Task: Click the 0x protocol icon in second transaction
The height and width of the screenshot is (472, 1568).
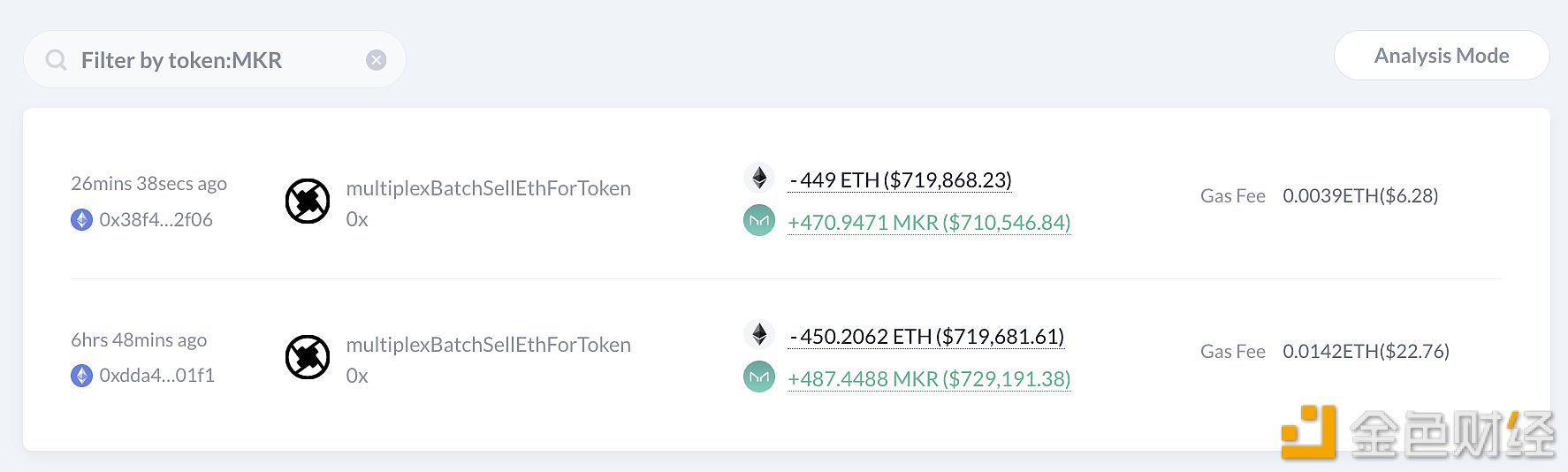Action: click(308, 357)
